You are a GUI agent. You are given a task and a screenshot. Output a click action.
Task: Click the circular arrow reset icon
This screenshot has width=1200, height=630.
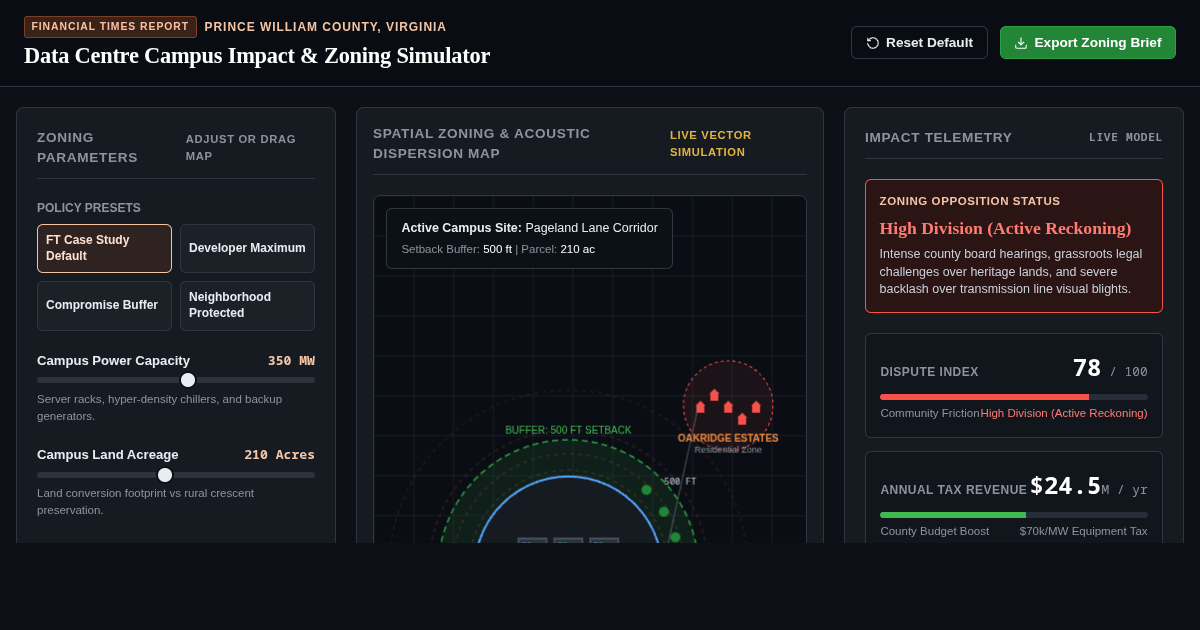click(x=873, y=43)
